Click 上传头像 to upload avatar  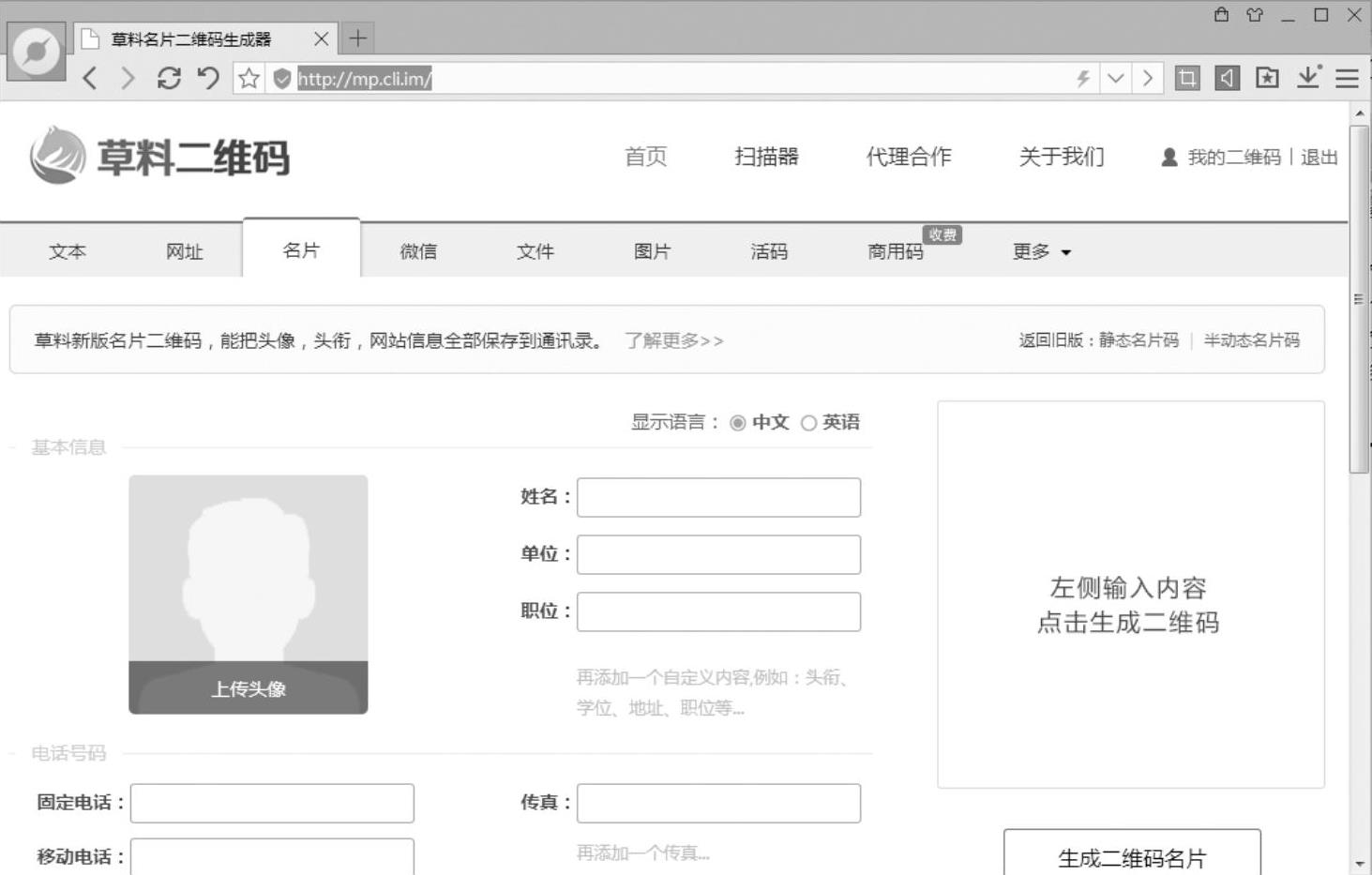(x=249, y=688)
